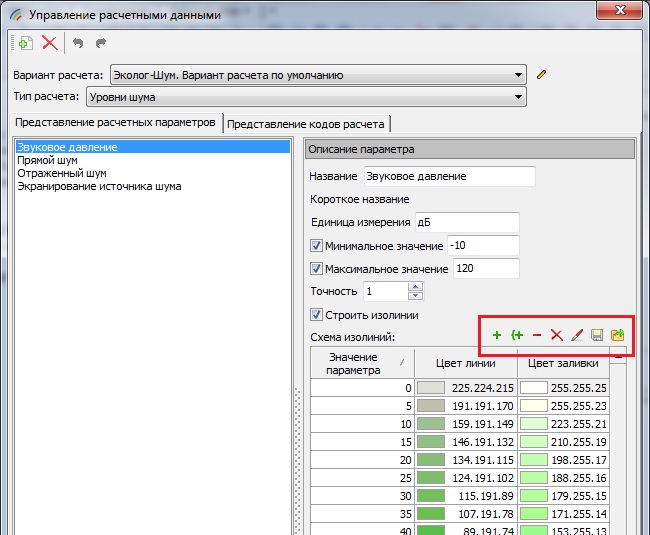
Task: Click the Название input field
Action: pos(449,176)
